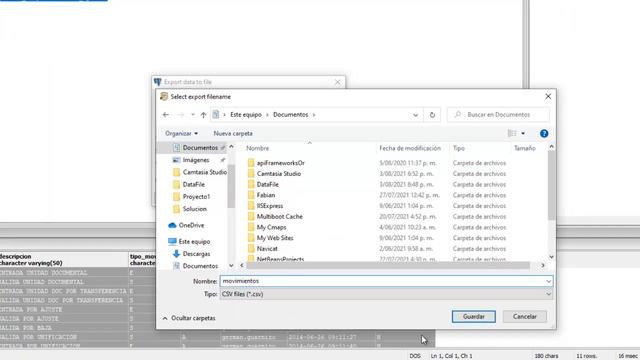Select Este equipo in the address path
Image resolution: width=640 pixels, height=360 pixels.
point(246,115)
